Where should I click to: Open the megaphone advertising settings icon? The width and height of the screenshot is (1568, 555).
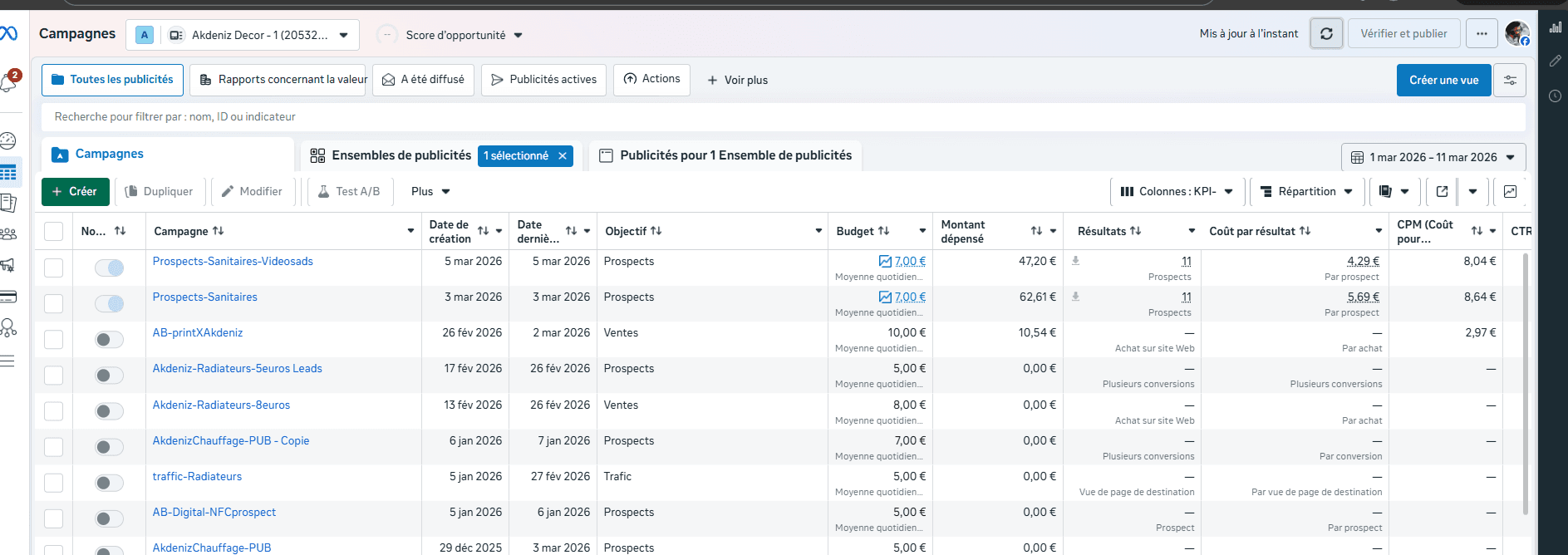pos(8,265)
